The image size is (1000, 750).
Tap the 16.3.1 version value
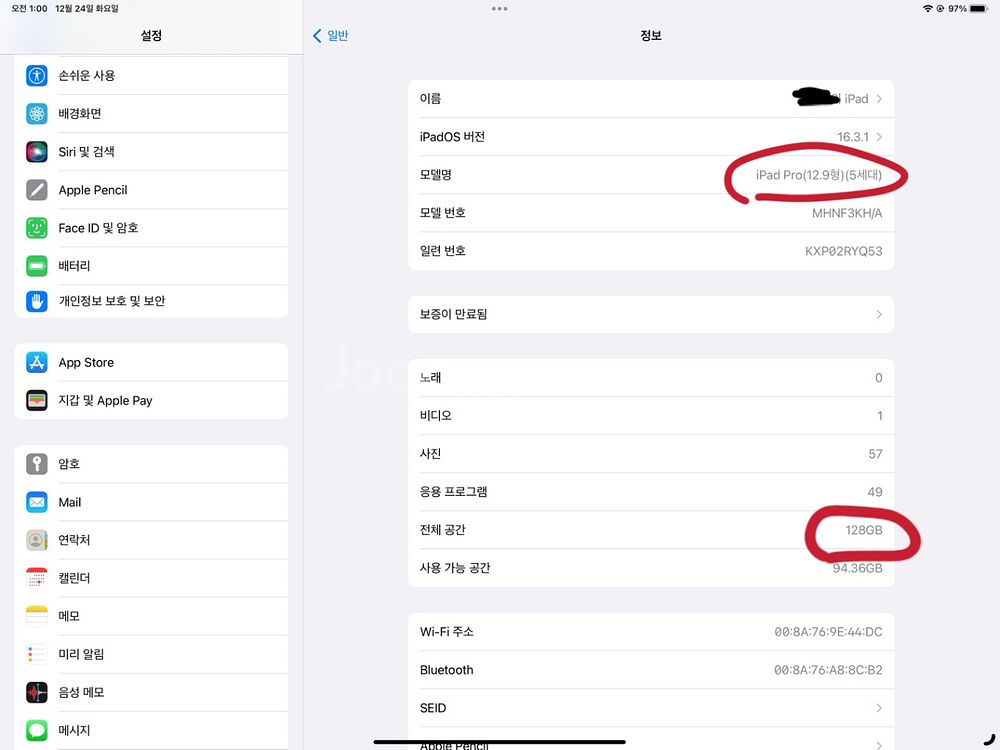click(853, 137)
